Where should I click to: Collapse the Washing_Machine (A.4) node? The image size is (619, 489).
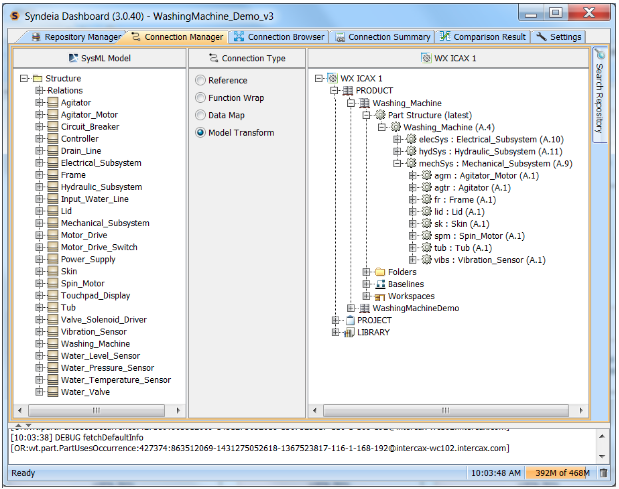pyautogui.click(x=382, y=127)
